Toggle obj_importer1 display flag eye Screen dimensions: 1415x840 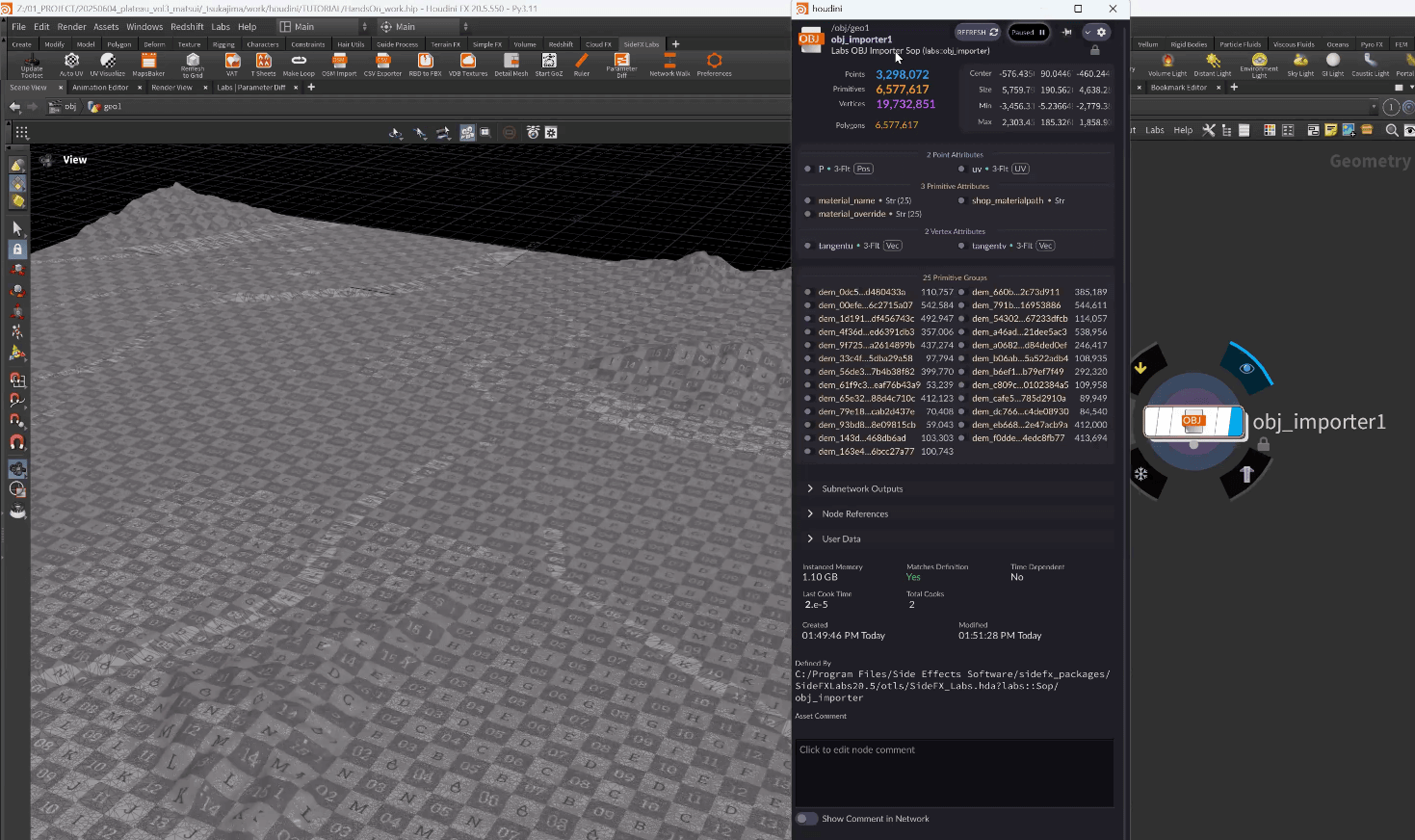1246,368
